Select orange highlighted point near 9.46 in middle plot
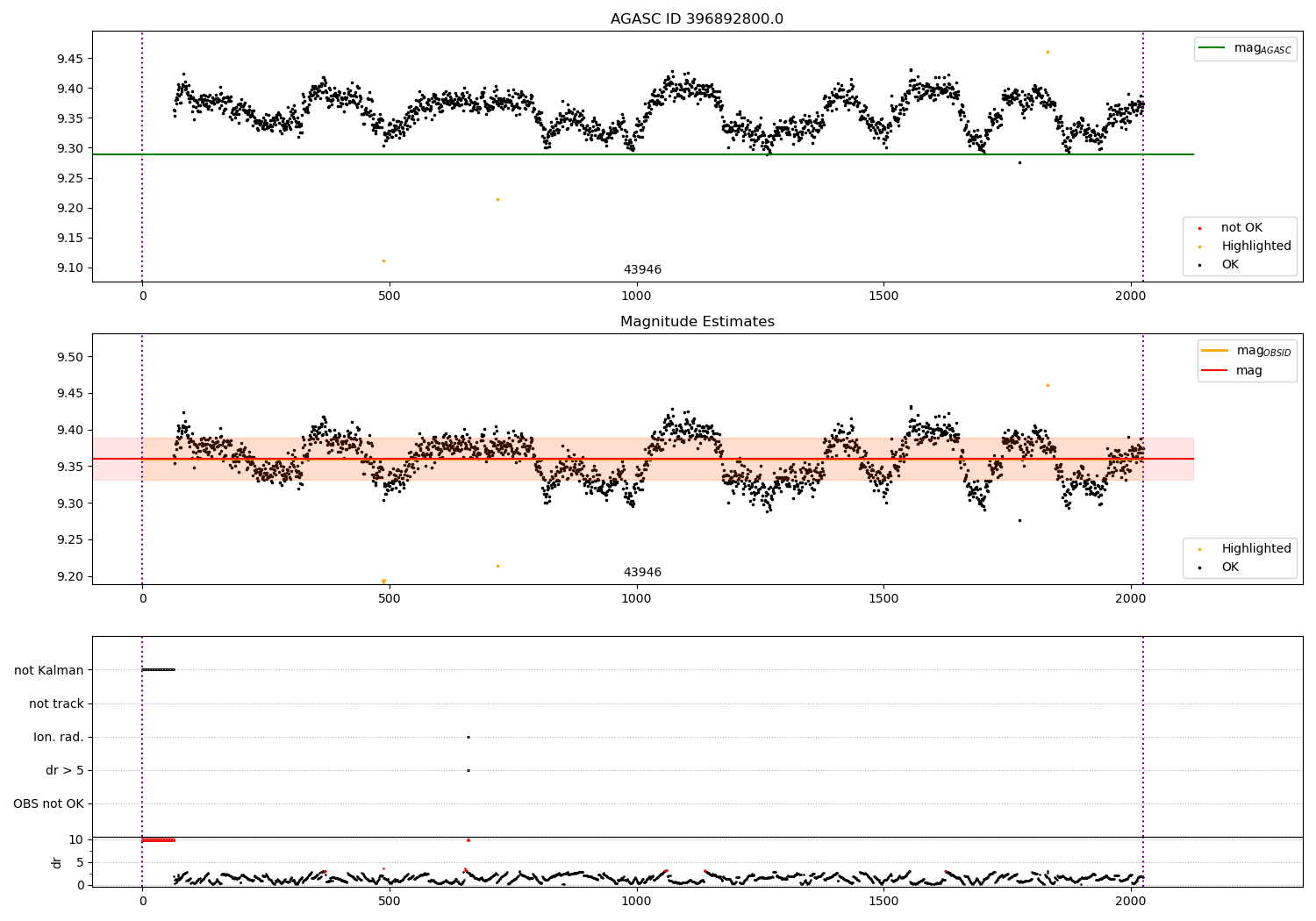This screenshot has width=1316, height=921. pos(1048,385)
